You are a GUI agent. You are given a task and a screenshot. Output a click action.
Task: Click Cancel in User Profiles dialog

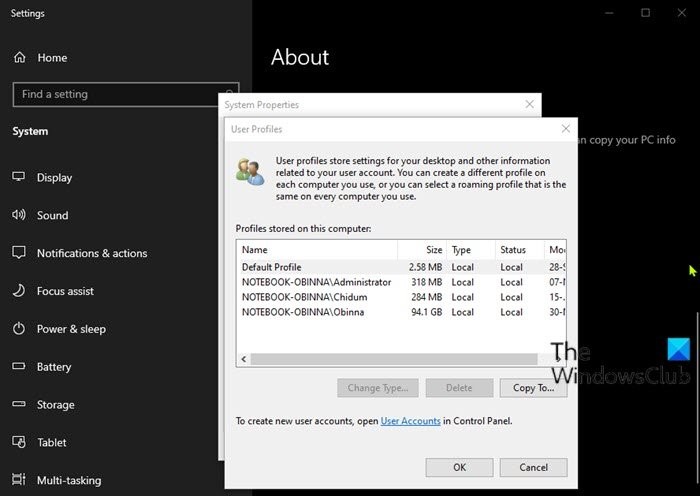point(533,467)
